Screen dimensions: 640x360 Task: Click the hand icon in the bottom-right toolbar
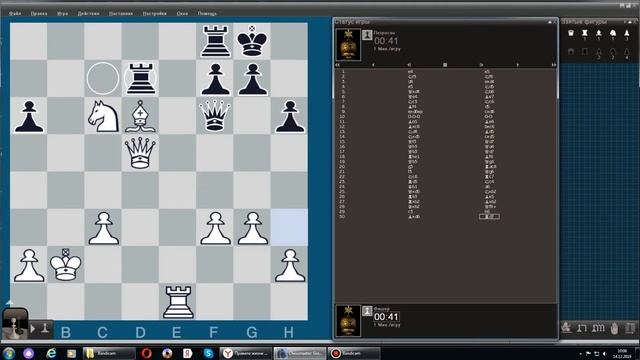(x=614, y=328)
